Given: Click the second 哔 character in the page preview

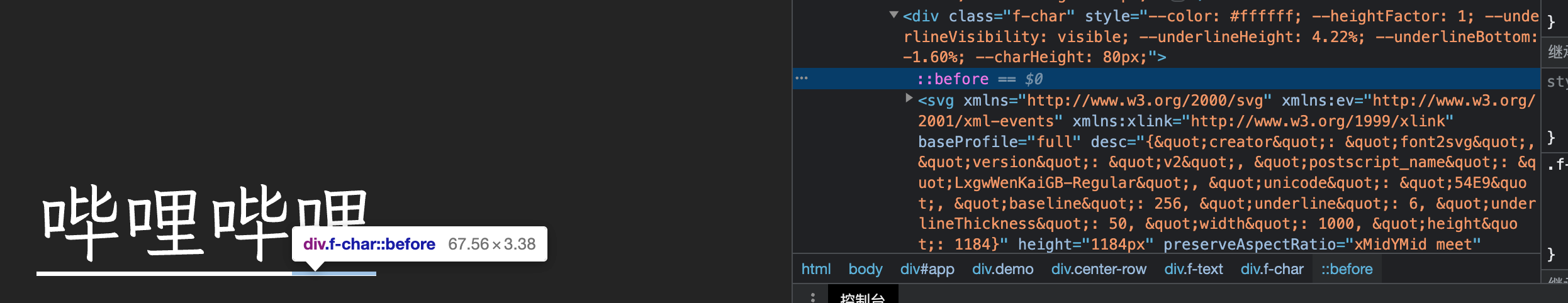Looking at the screenshot, I should pos(250,221).
